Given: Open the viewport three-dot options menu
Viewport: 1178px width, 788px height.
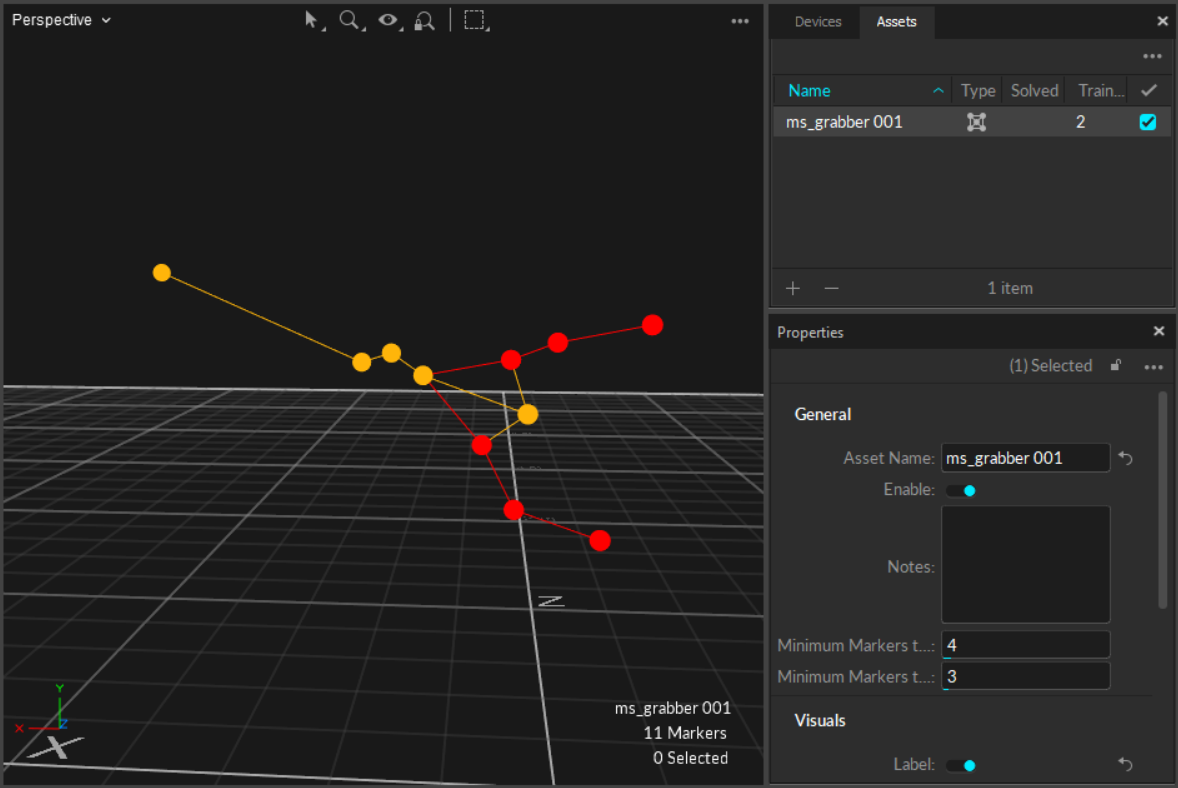Looking at the screenshot, I should tap(740, 21).
